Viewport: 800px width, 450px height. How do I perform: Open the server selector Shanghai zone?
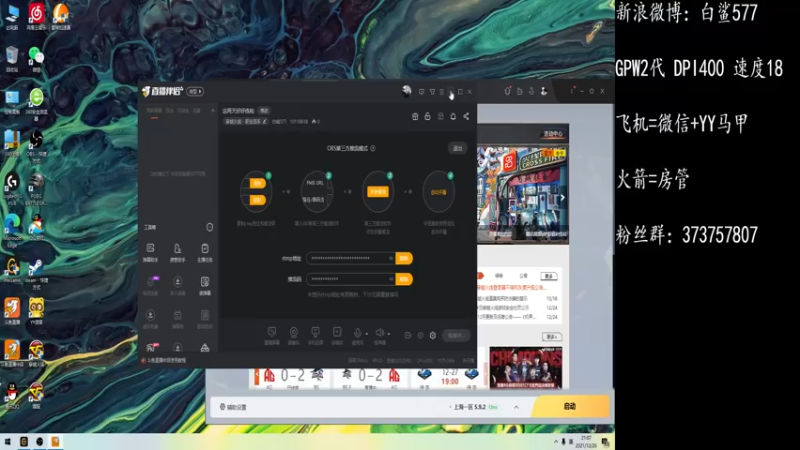(x=469, y=407)
